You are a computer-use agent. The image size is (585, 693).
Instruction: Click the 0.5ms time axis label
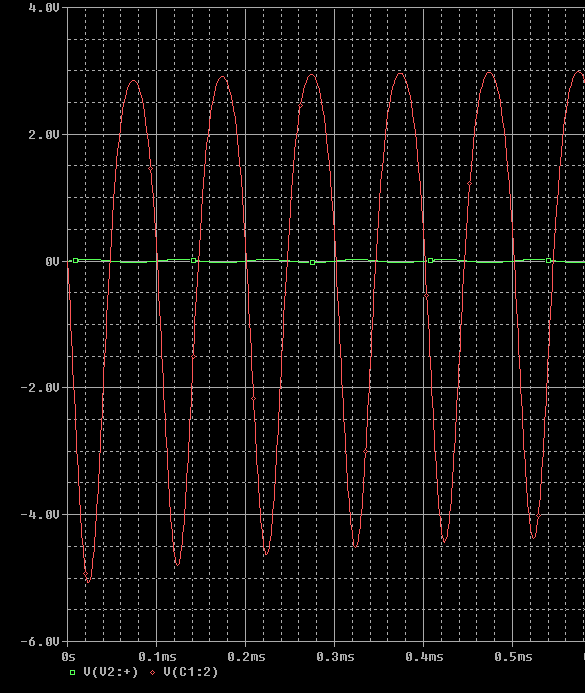pyautogui.click(x=513, y=657)
